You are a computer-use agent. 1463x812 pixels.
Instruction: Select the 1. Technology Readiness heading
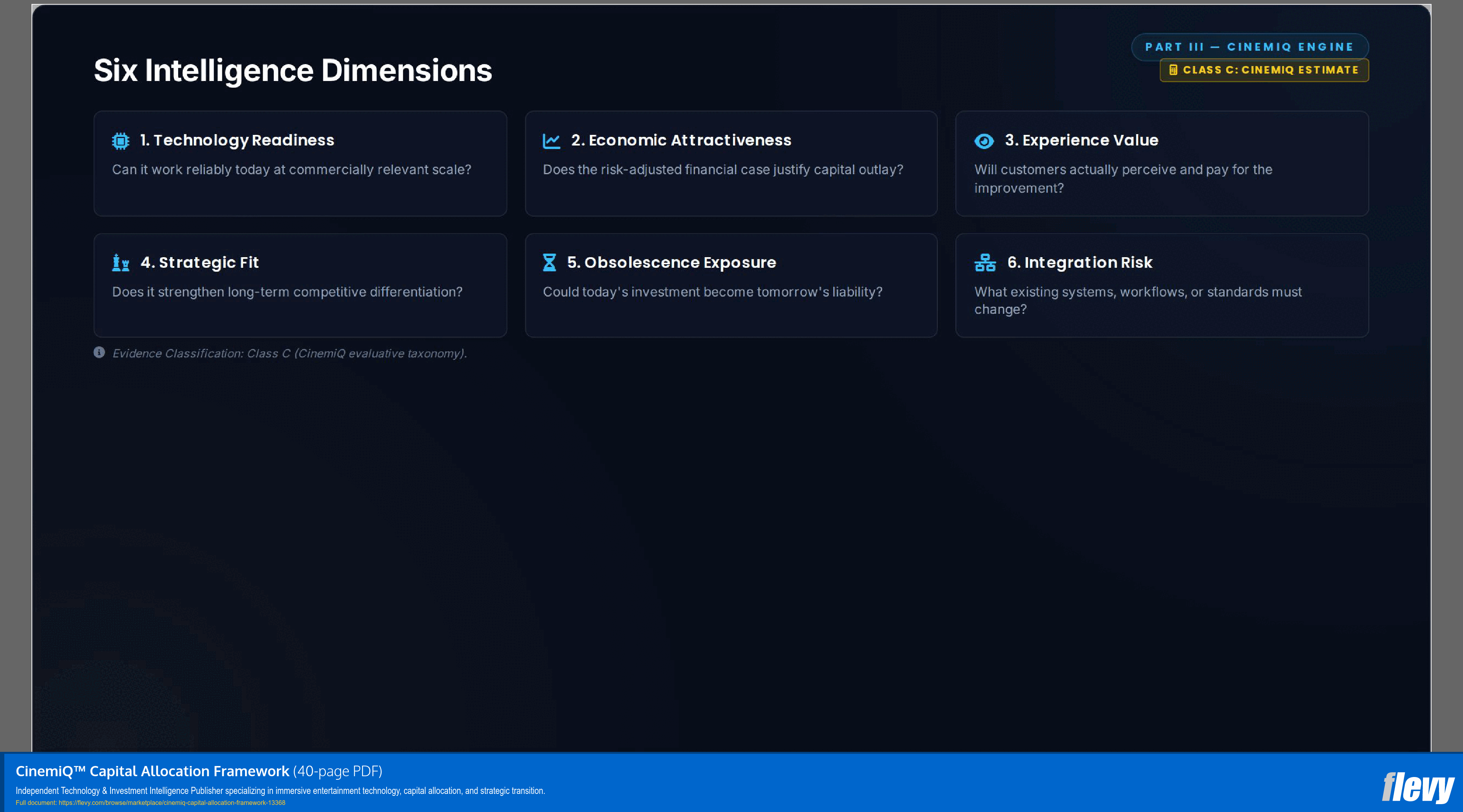coord(238,140)
